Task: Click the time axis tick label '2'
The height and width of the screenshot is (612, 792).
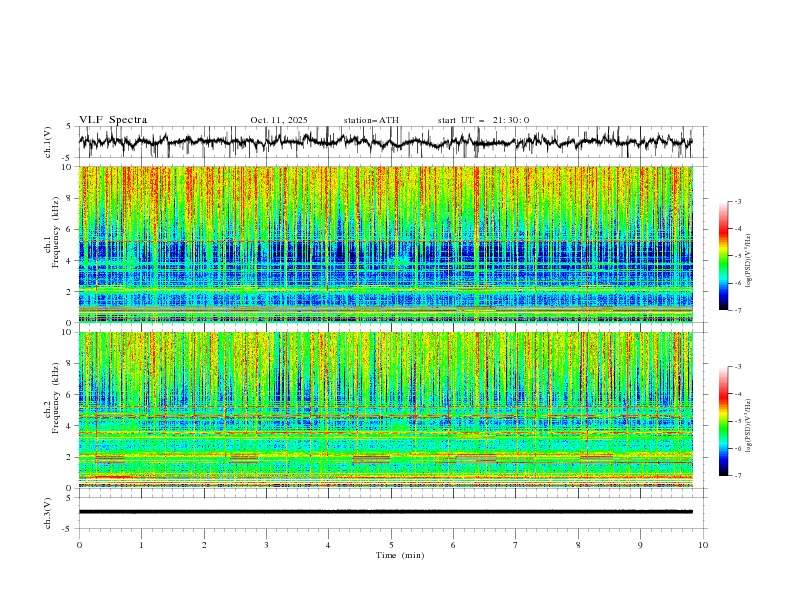Action: pos(204,545)
